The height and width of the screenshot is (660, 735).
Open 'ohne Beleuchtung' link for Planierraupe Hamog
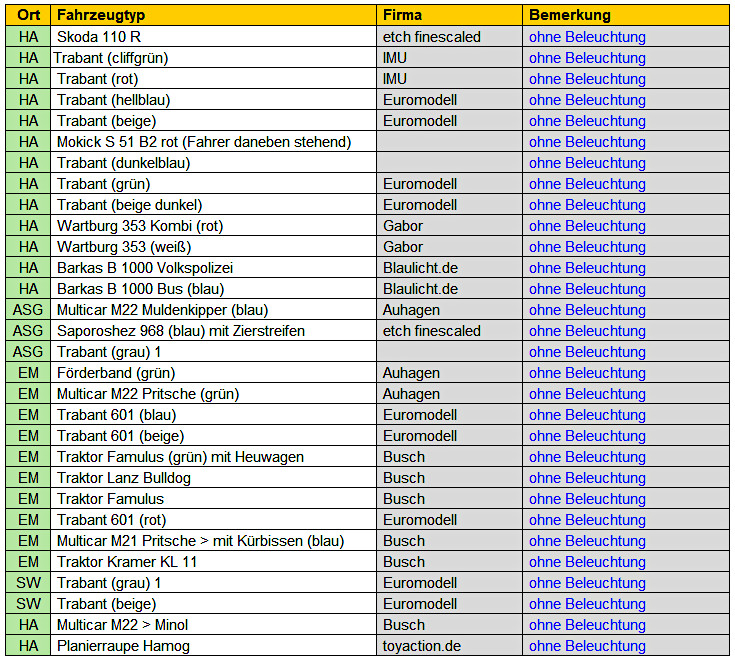click(587, 646)
